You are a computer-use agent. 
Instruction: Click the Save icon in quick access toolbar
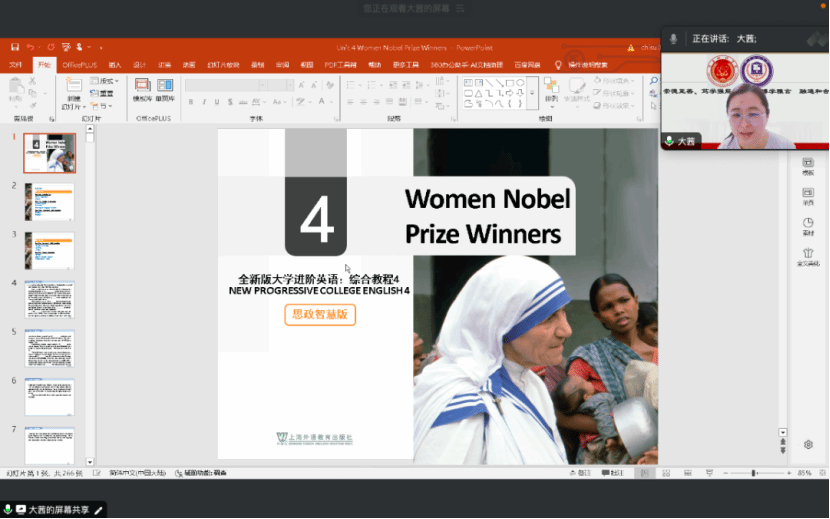click(15, 47)
